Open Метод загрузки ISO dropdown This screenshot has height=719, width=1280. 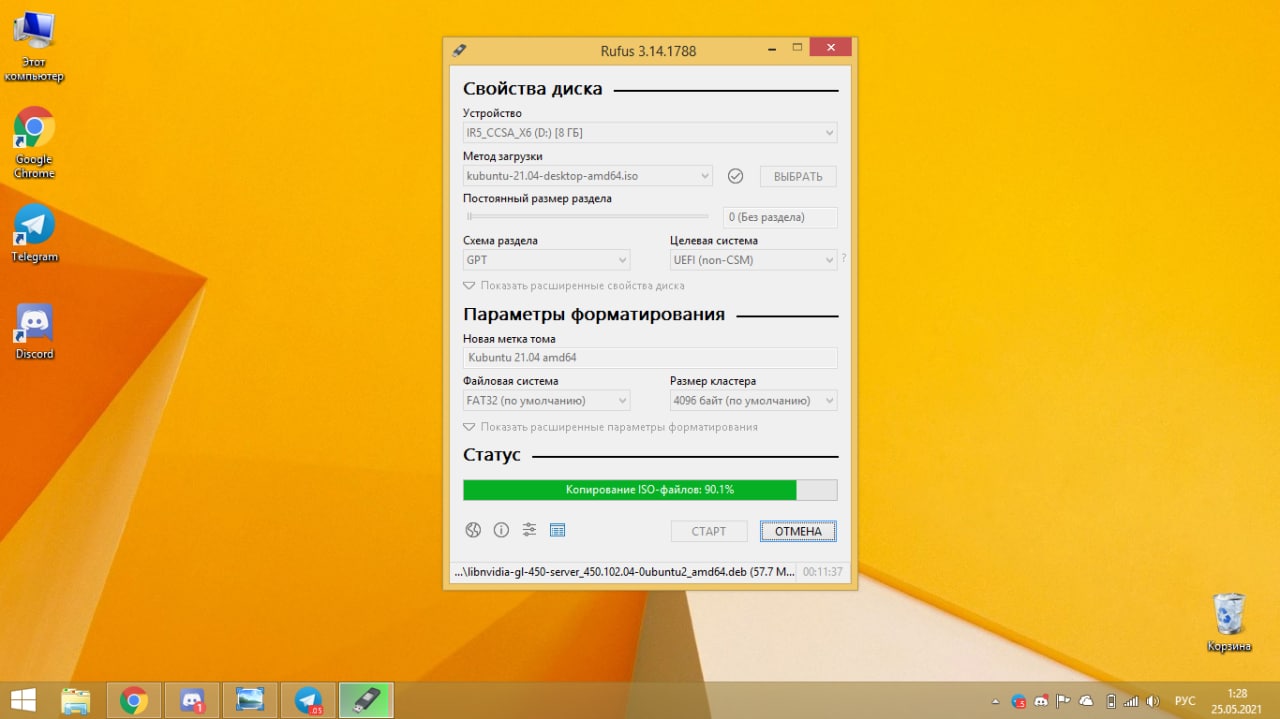[588, 176]
